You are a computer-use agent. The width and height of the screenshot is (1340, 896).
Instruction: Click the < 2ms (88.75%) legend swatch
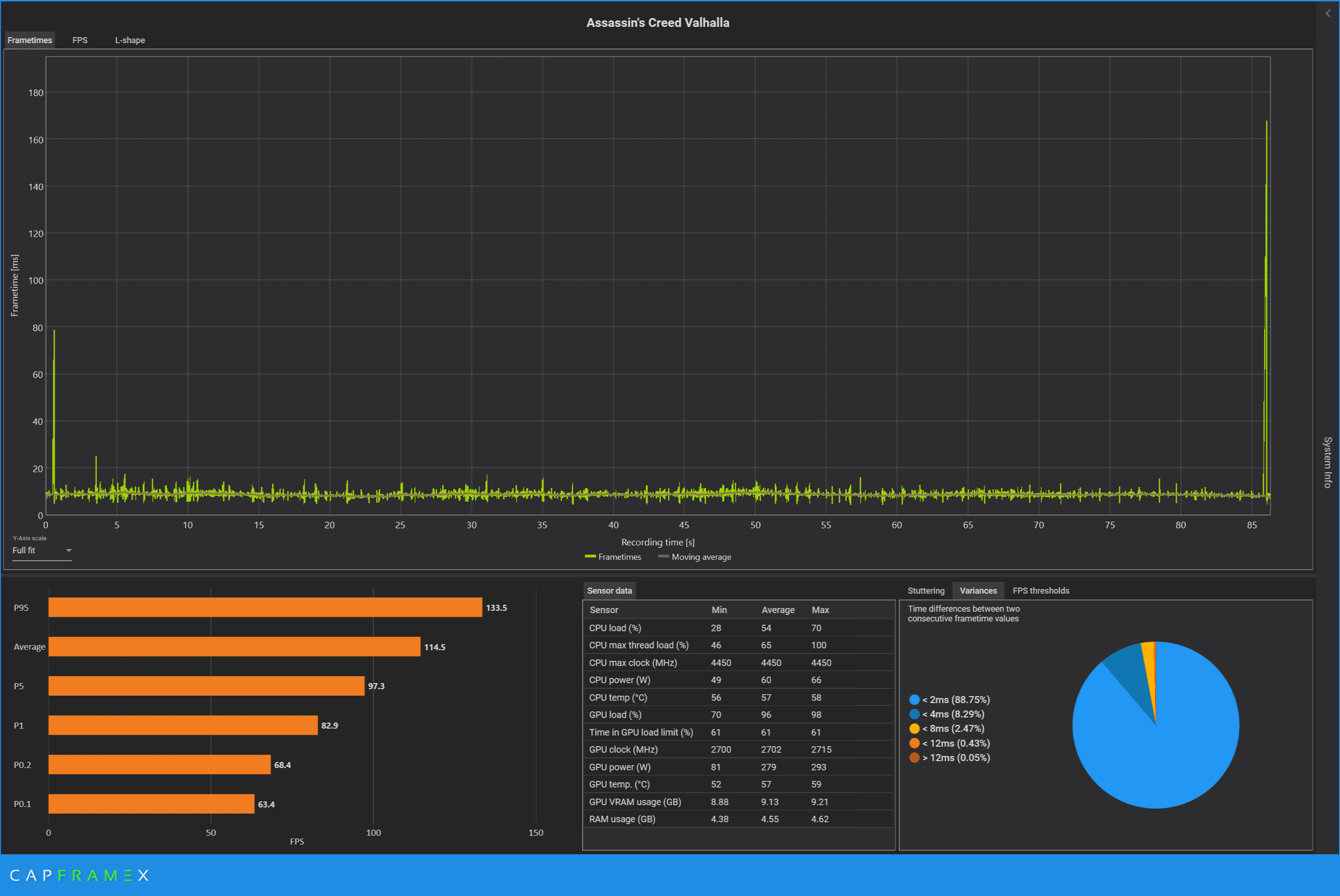[x=914, y=699]
